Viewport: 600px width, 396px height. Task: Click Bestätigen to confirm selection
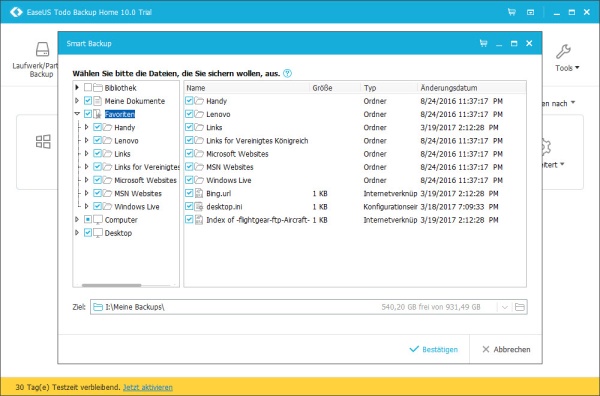click(x=433, y=349)
